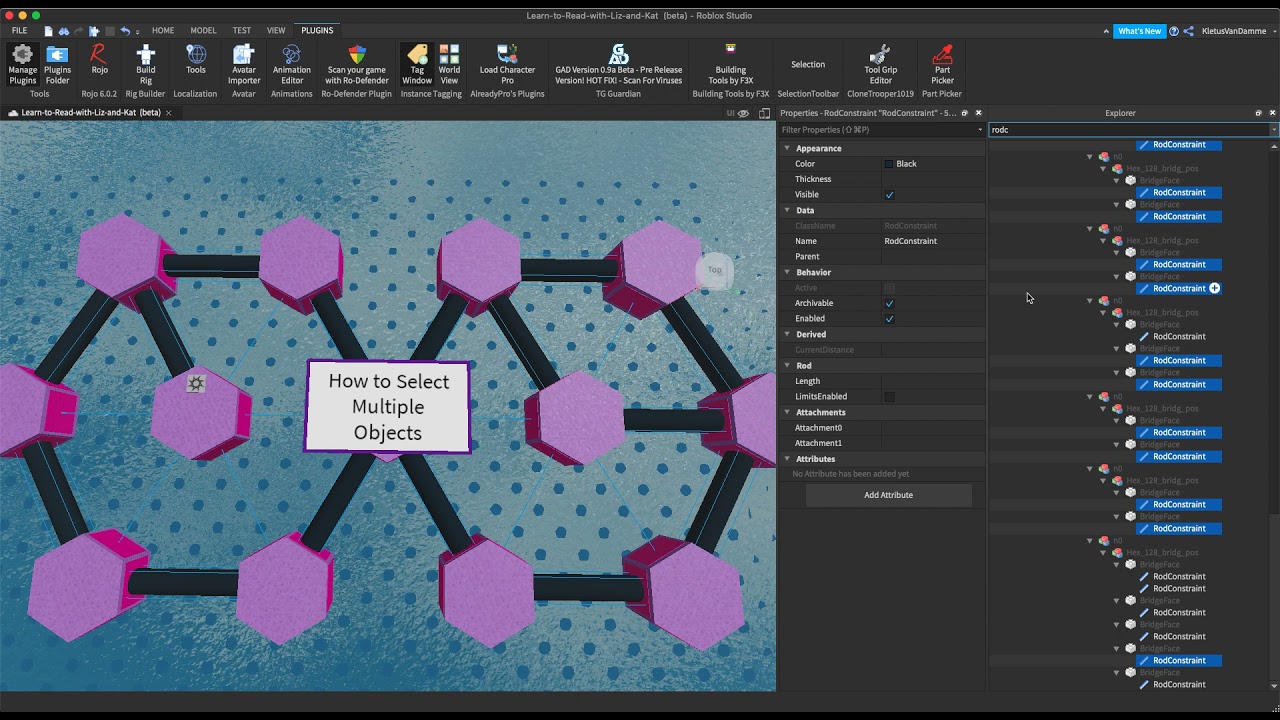This screenshot has width=1280, height=720.
Task: Collapse the Rod property section
Action: coord(787,366)
